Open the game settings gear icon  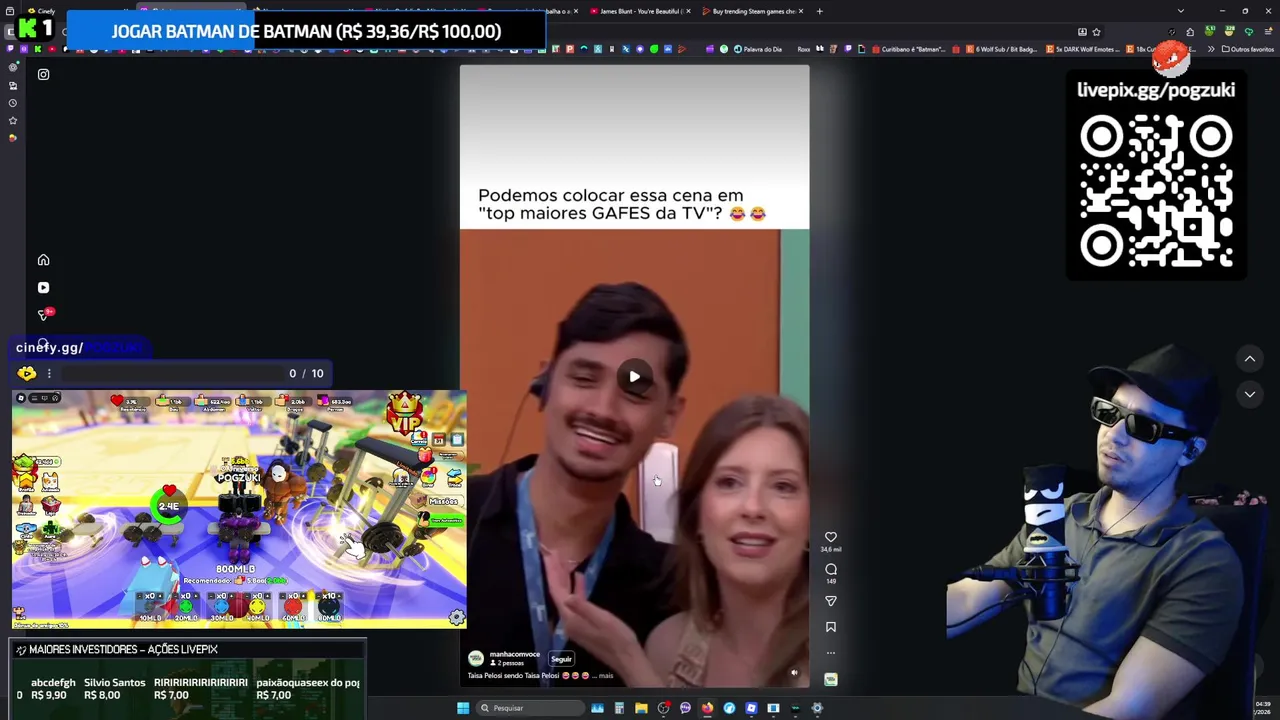tap(456, 618)
